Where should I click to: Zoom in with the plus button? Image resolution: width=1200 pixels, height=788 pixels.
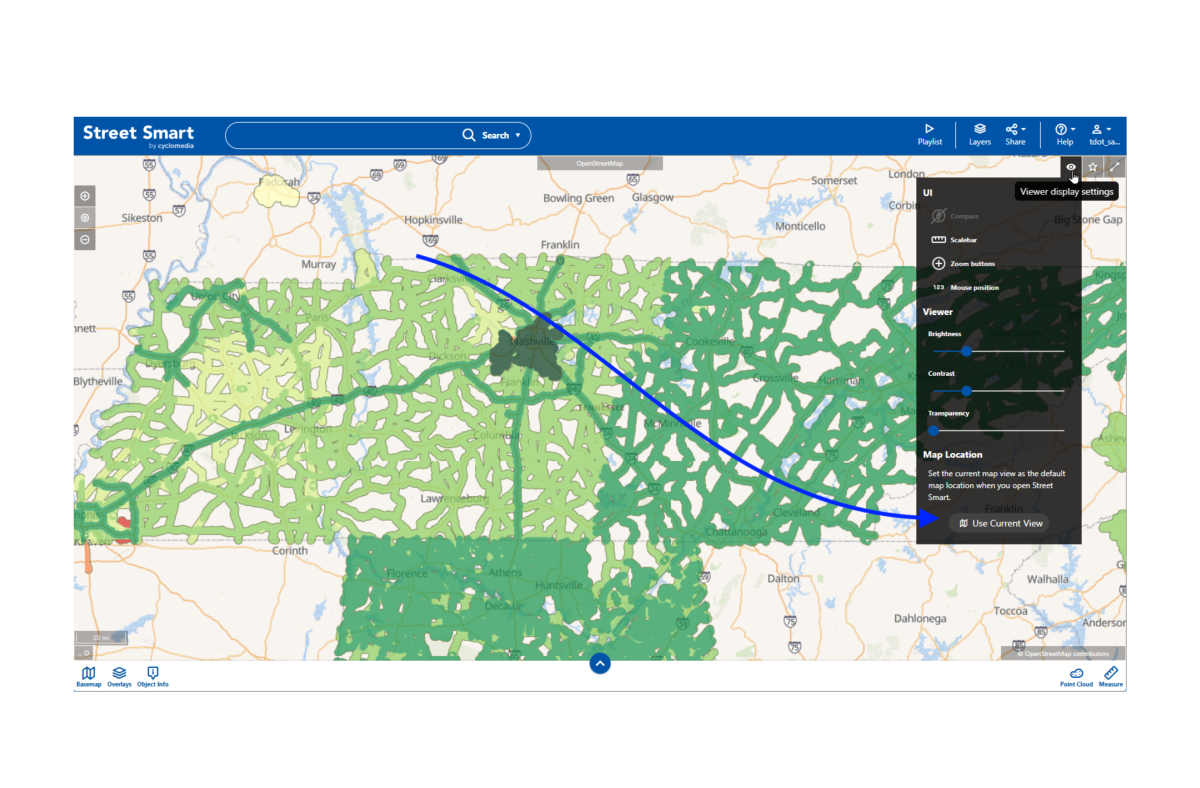click(85, 196)
